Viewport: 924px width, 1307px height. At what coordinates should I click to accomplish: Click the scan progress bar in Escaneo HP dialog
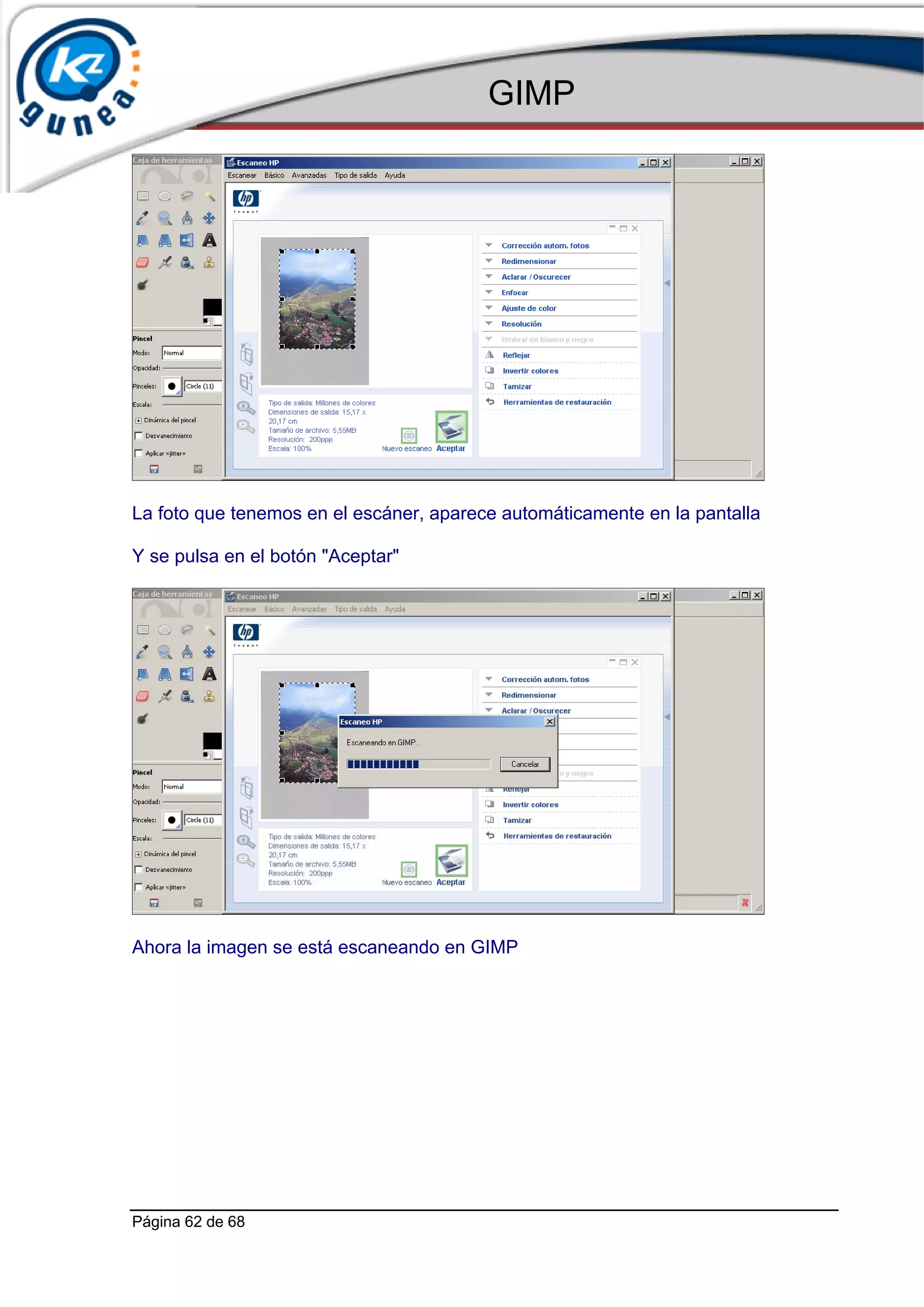[x=418, y=765]
